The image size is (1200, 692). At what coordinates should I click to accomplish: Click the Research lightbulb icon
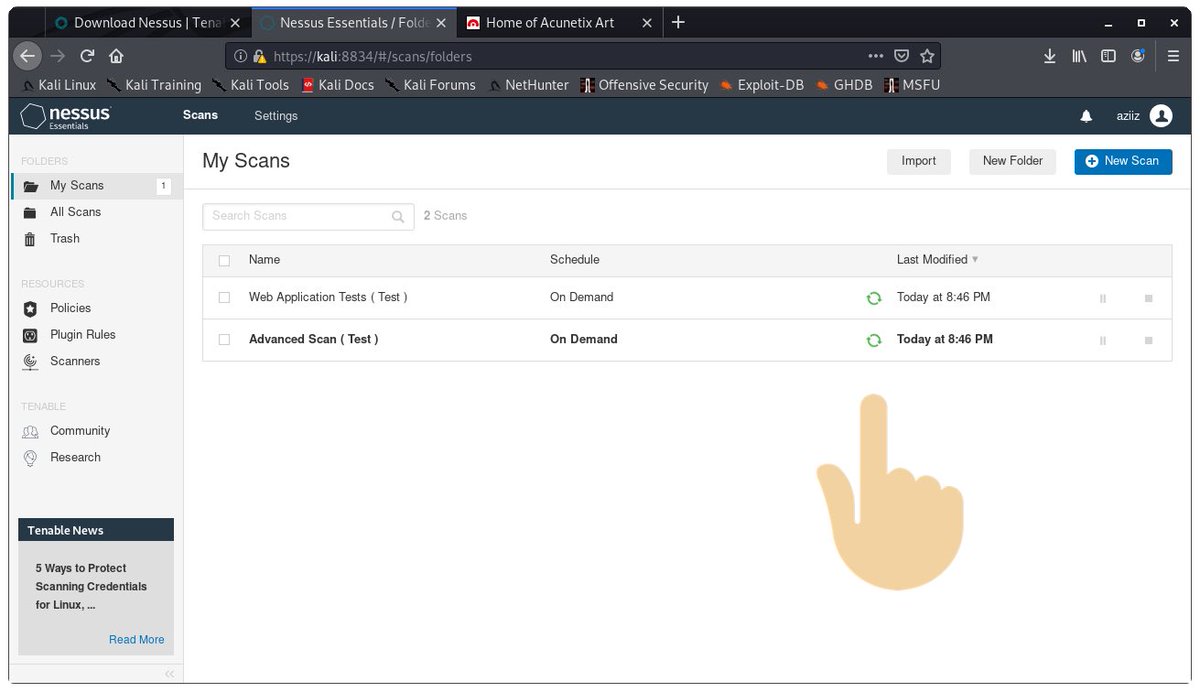(x=30, y=458)
